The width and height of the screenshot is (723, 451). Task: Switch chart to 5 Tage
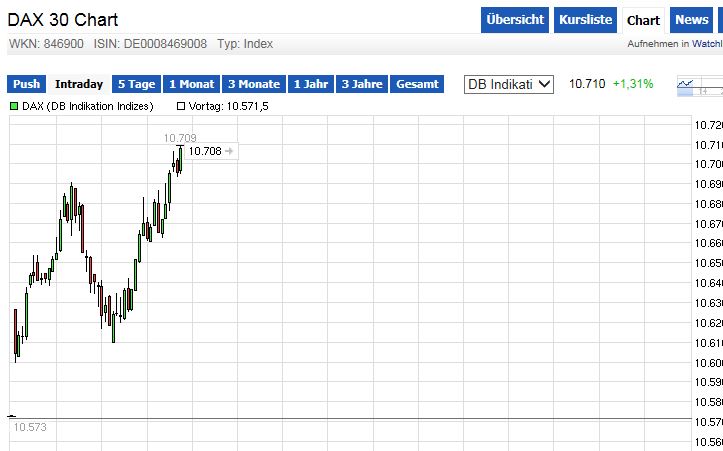[x=136, y=84]
